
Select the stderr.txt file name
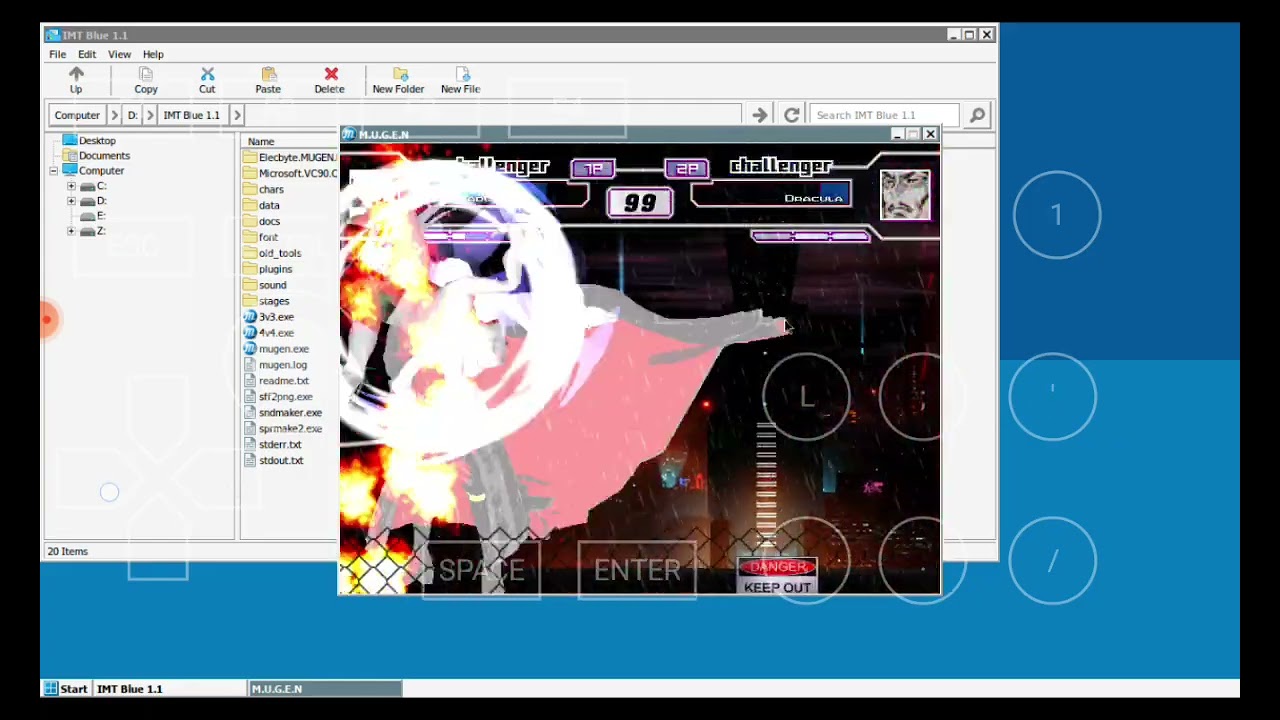pos(280,445)
